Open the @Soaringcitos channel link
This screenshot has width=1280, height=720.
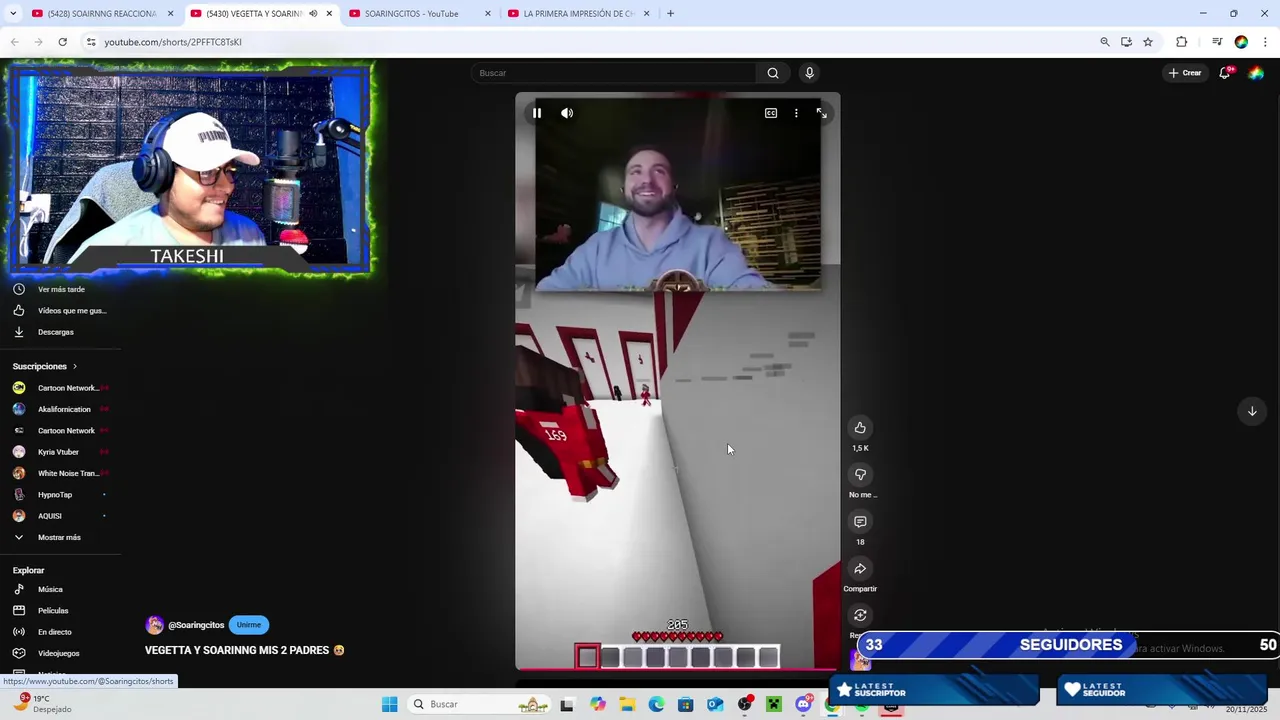click(196, 625)
